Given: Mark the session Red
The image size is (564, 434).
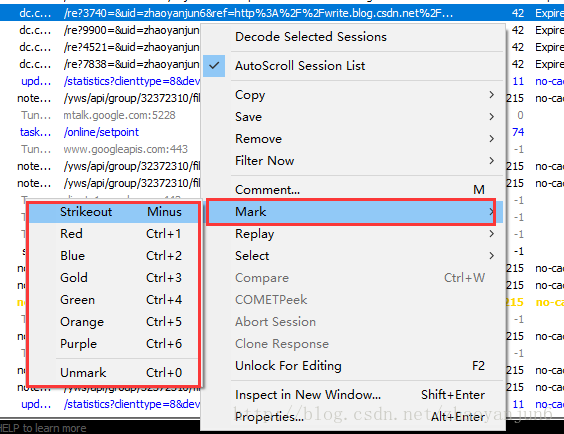Looking at the screenshot, I should (x=114, y=234).
